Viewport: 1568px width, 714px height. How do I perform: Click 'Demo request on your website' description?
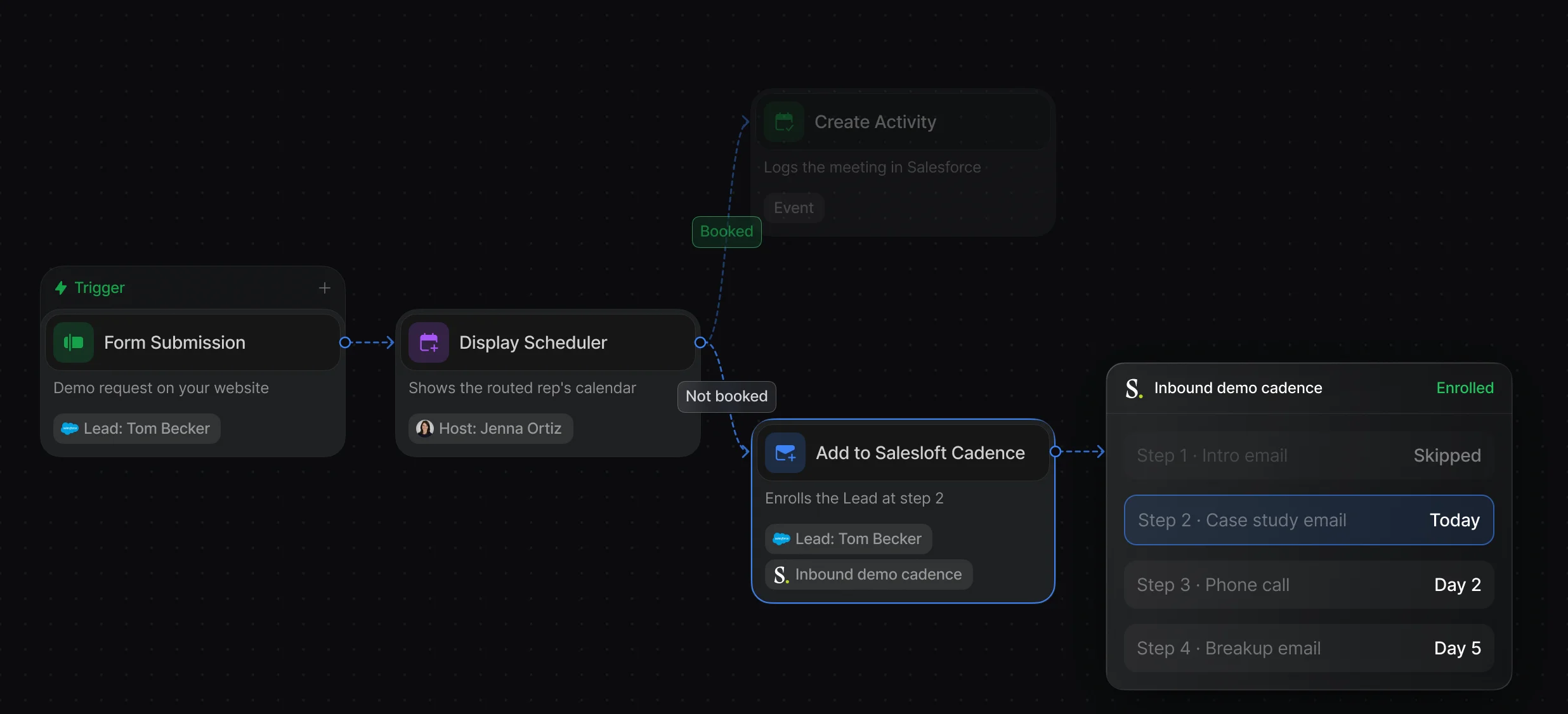[161, 388]
